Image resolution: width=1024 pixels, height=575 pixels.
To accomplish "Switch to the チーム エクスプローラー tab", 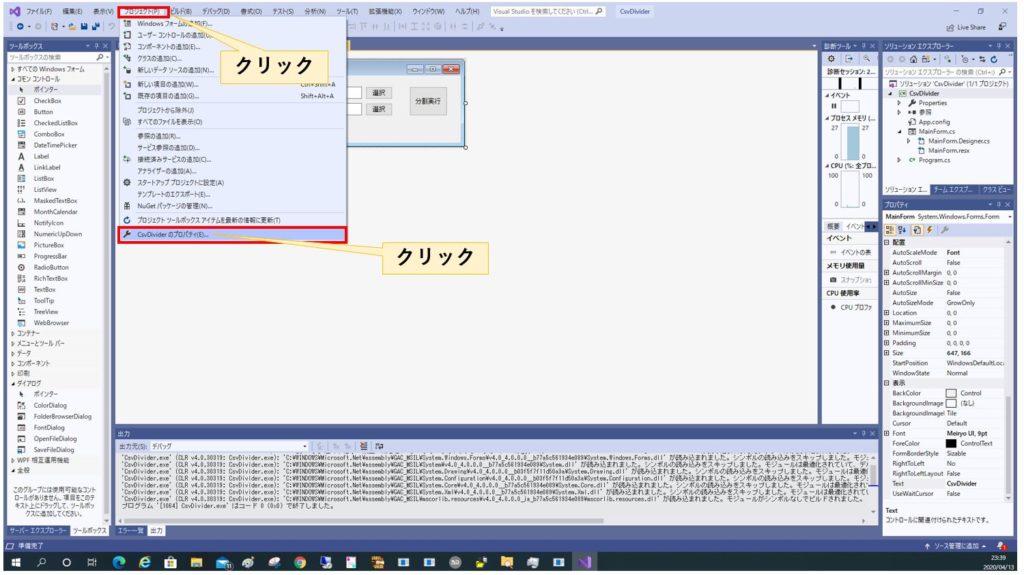I will click(953, 189).
